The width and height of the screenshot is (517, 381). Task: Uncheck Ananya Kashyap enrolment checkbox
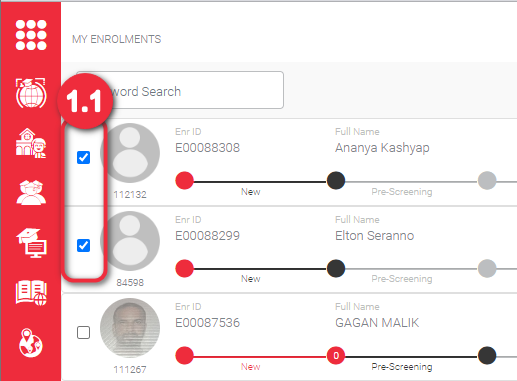83,157
